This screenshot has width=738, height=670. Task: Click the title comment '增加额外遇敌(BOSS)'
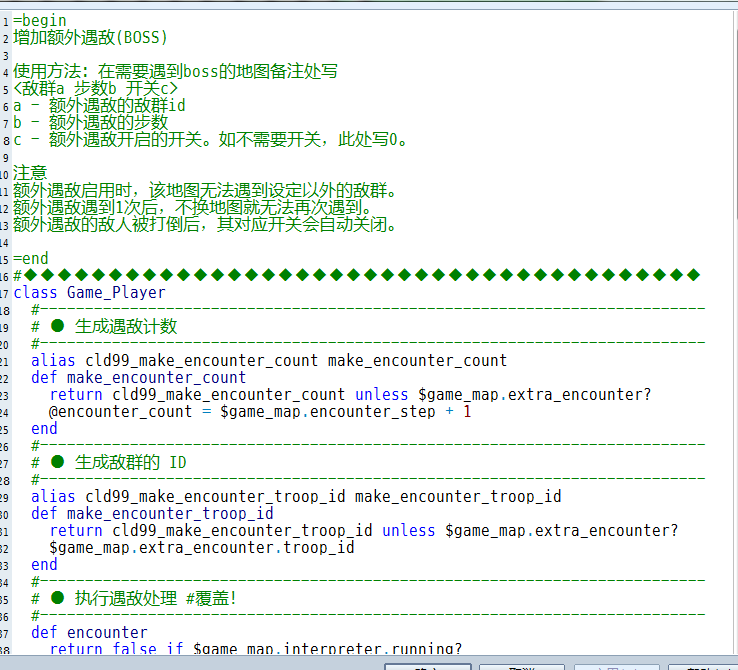point(90,38)
